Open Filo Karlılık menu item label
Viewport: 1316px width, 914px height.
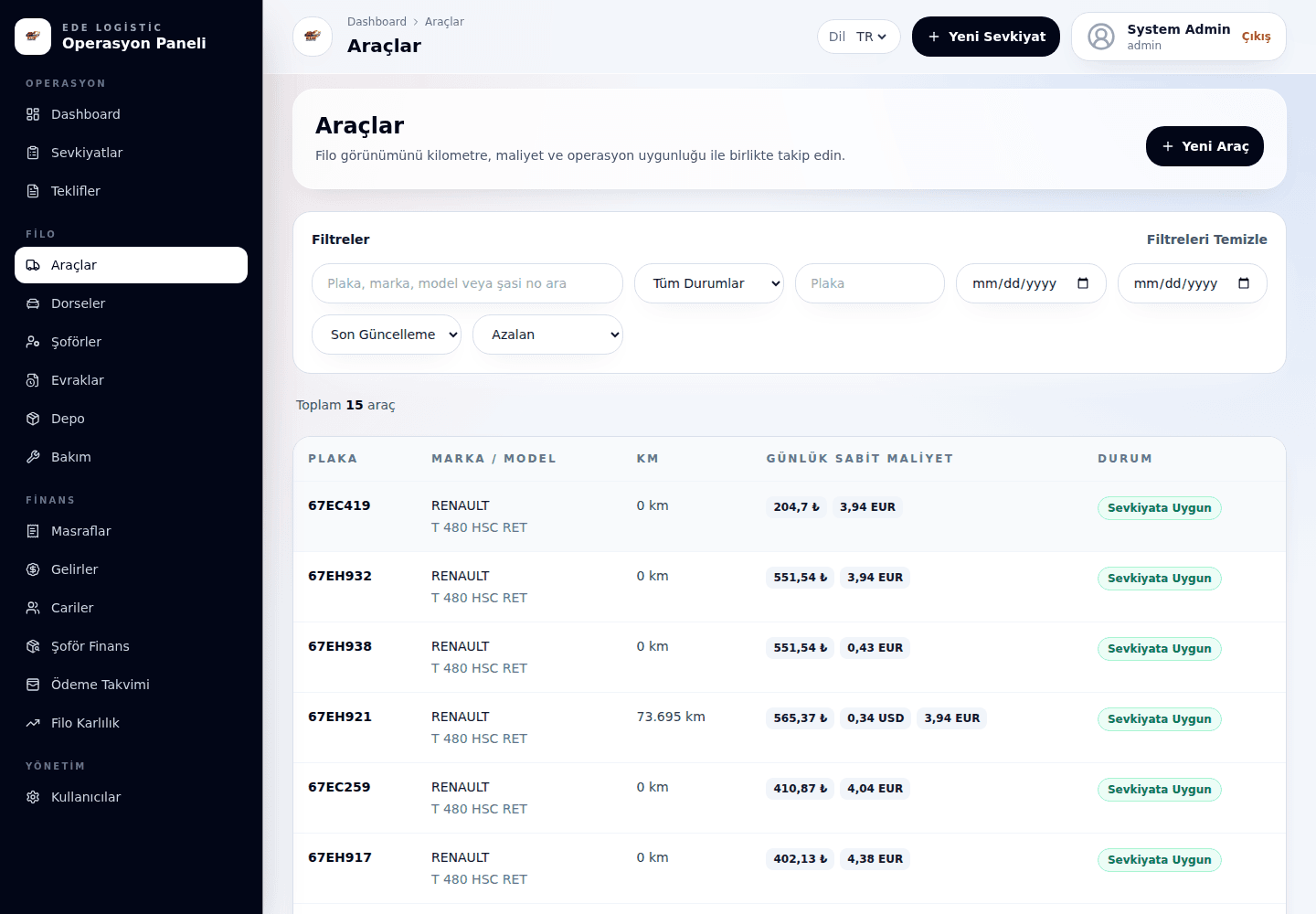(x=85, y=723)
